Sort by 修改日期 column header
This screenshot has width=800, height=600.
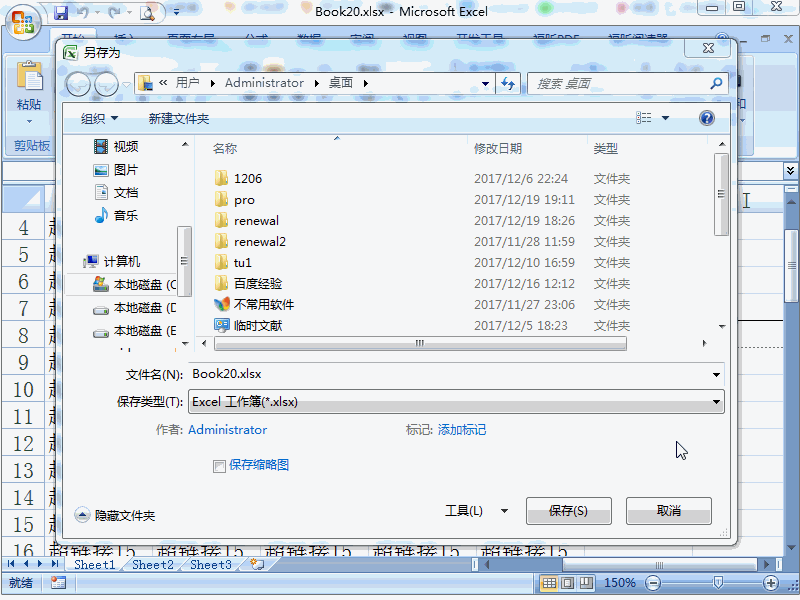pos(498,148)
